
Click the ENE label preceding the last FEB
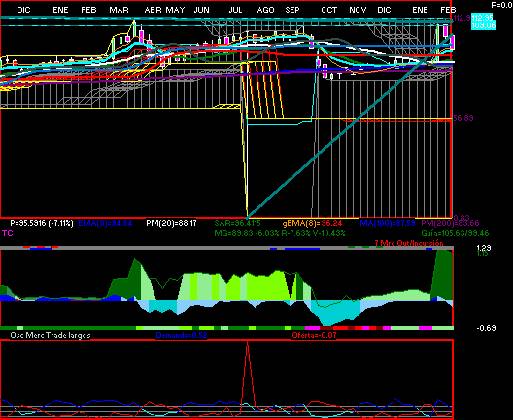point(420,10)
